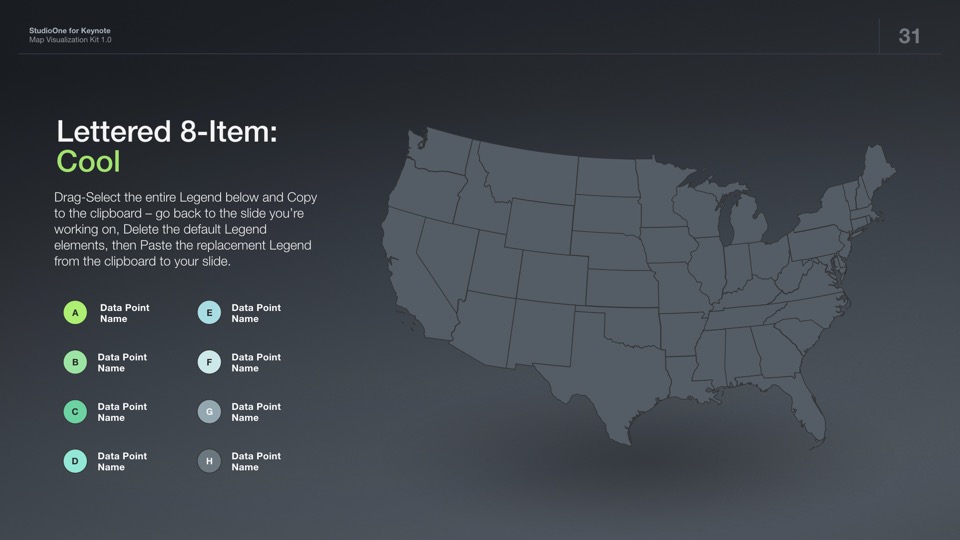Select the pale legend circle F
960x540 pixels.
209,362
